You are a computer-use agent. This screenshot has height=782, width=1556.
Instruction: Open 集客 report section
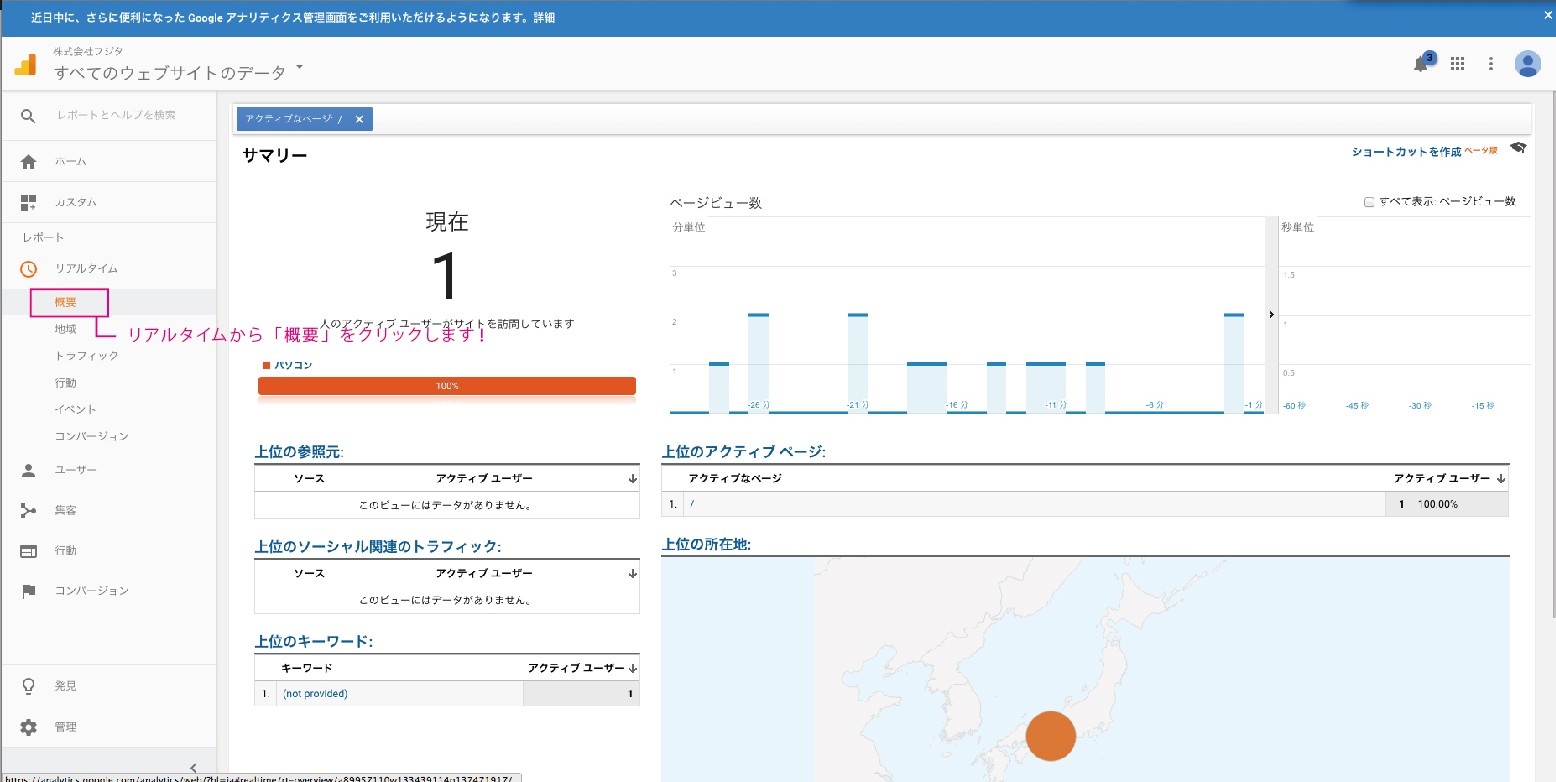(x=66, y=511)
